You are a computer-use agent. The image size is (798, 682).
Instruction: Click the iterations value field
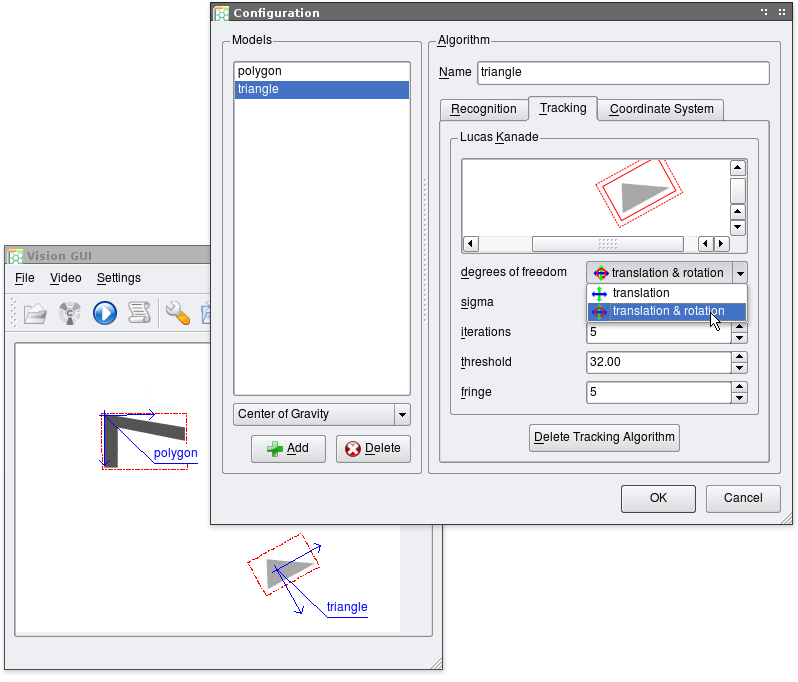pos(659,332)
